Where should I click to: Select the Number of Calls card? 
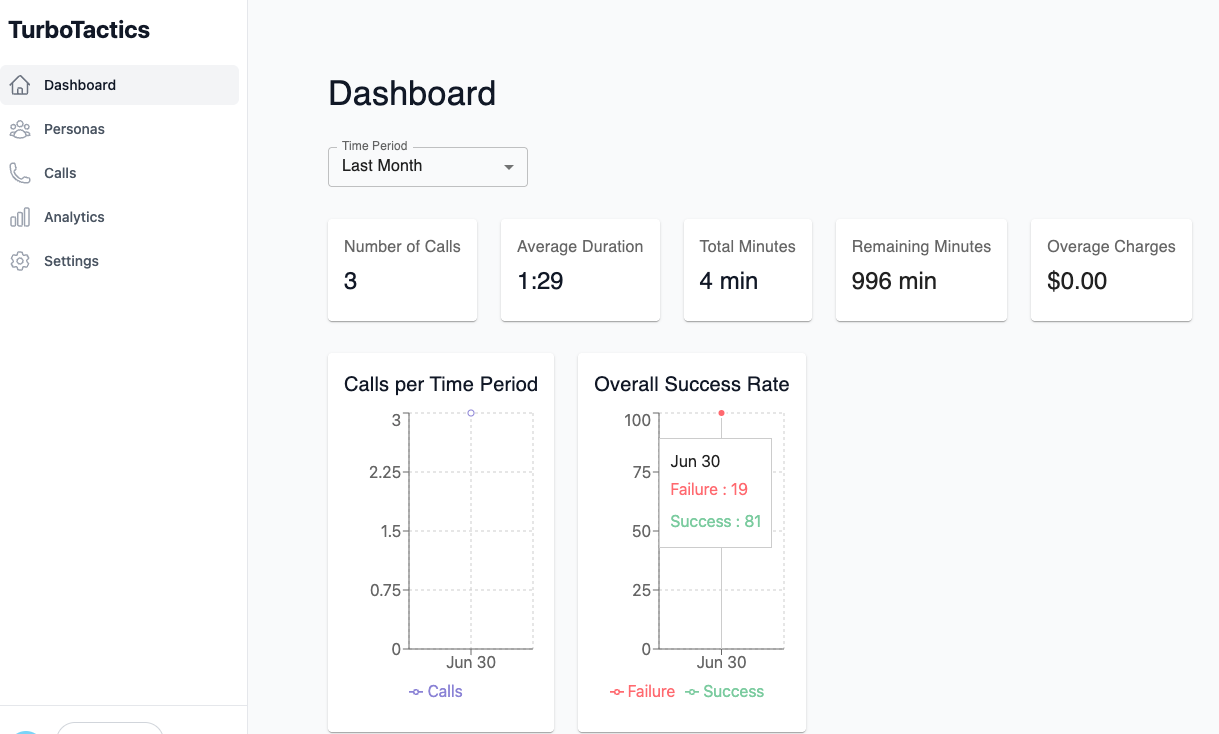(402, 270)
